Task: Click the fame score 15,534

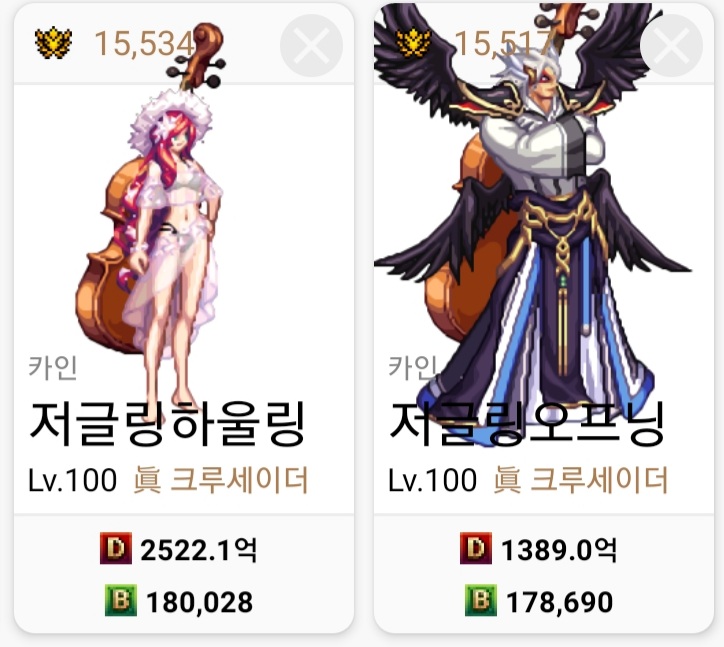Action: click(145, 44)
